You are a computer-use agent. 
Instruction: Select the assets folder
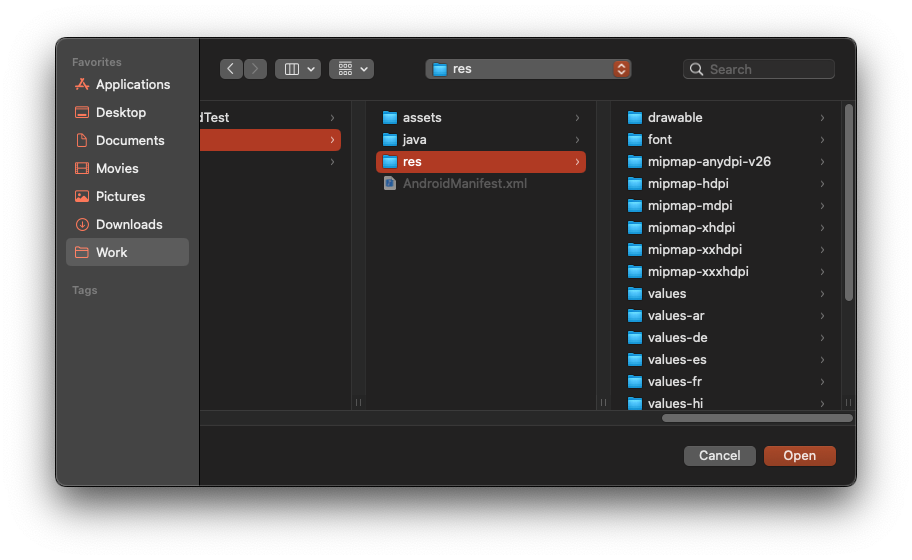tap(480, 117)
